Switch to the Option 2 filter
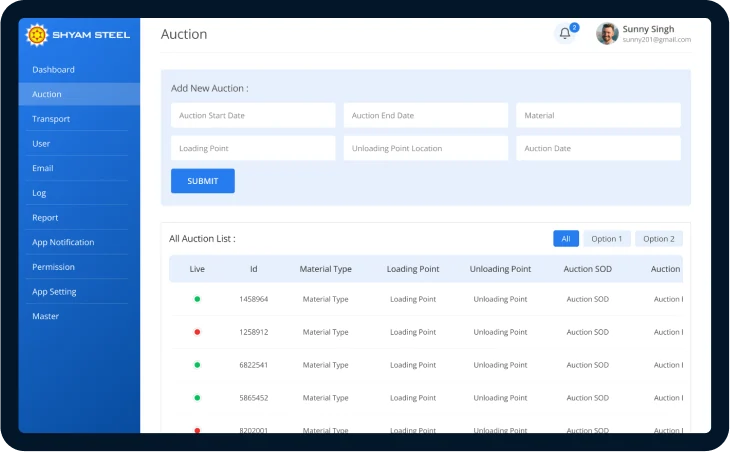The width and height of the screenshot is (730, 452). point(659,239)
